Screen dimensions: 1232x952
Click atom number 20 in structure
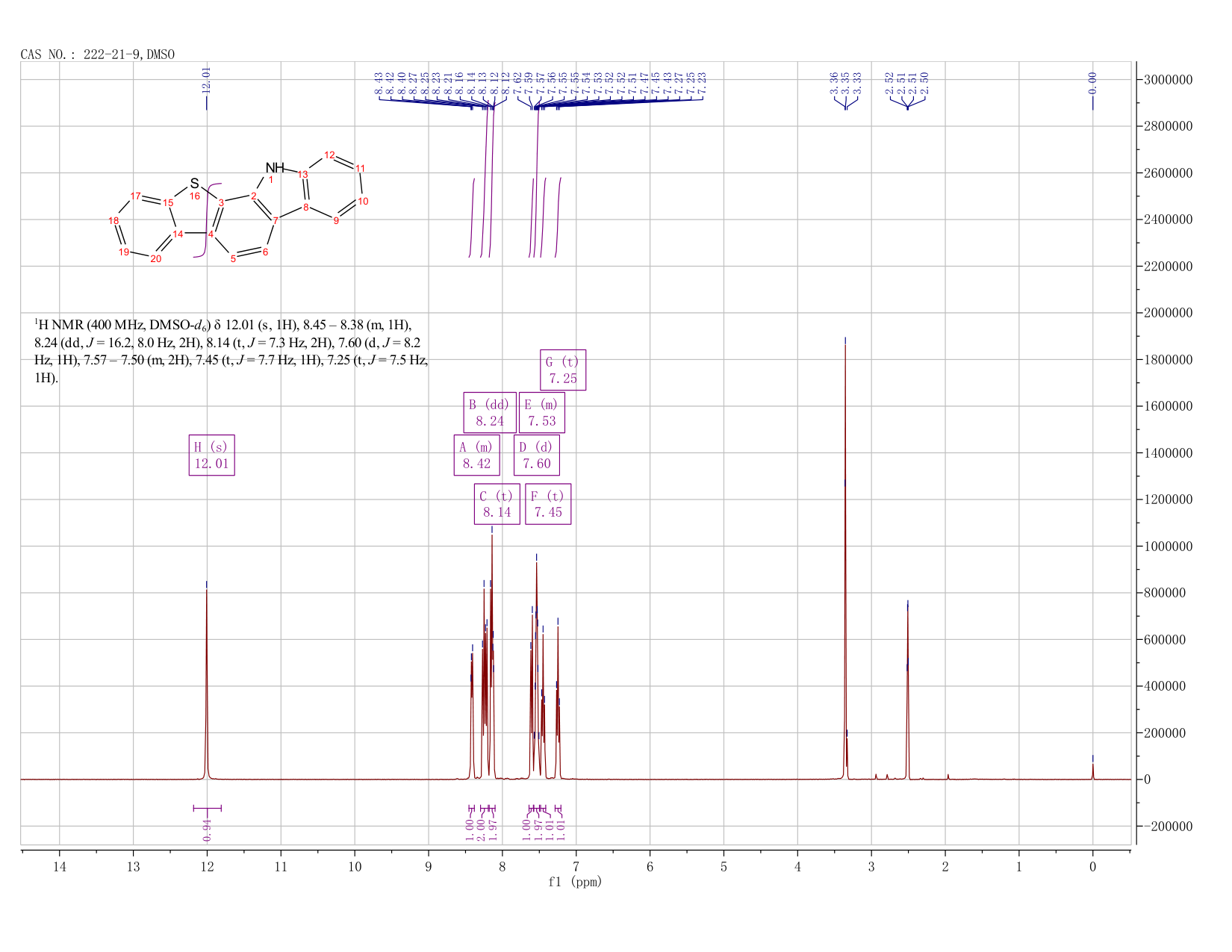pos(155,259)
